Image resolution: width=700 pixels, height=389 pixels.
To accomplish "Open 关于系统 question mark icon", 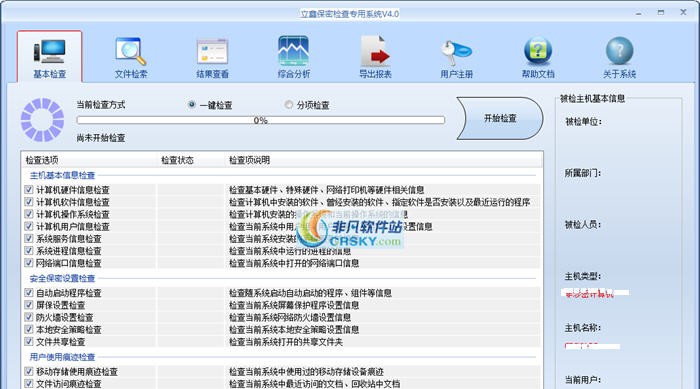I will point(619,51).
